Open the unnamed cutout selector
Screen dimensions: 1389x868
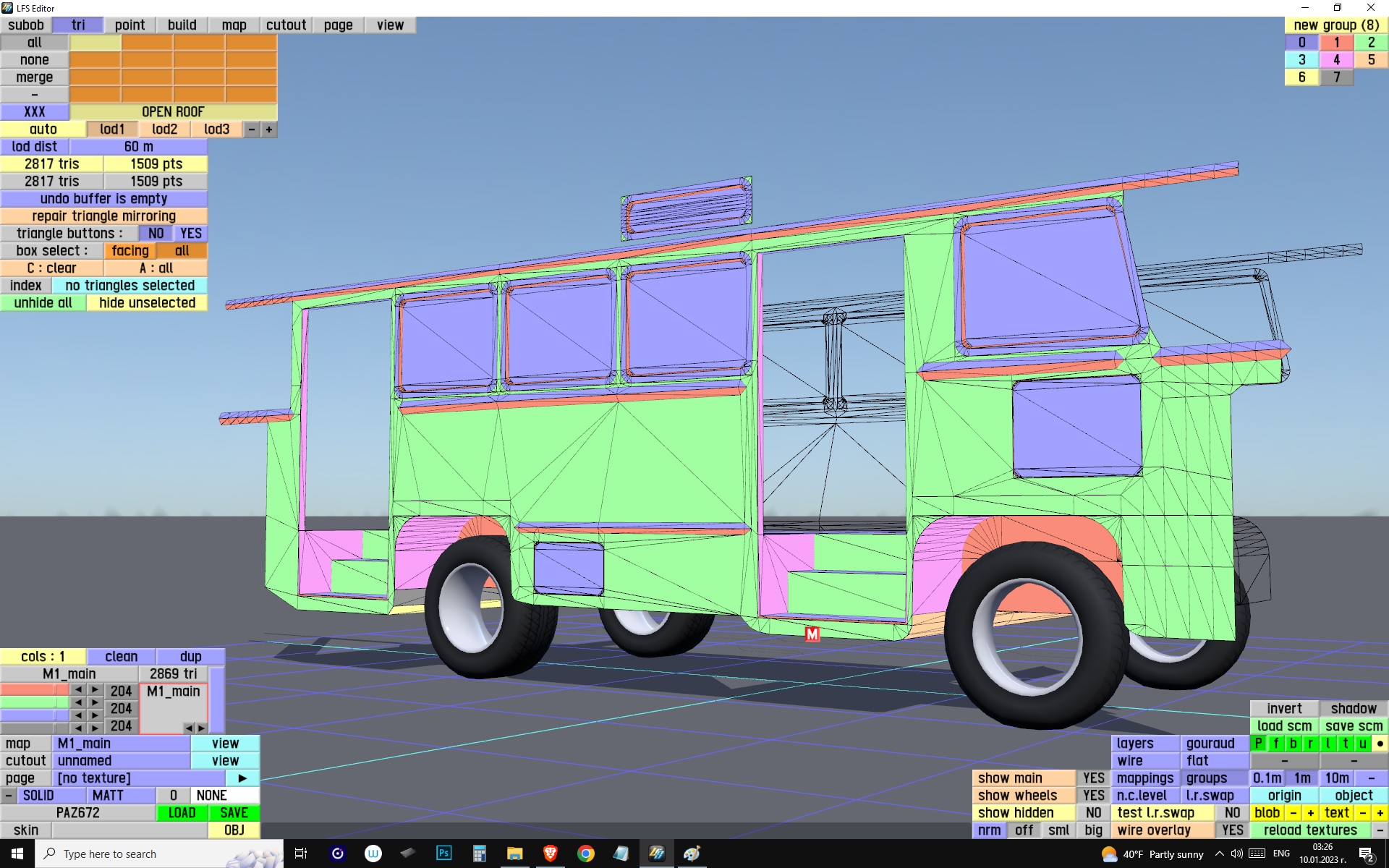pyautogui.click(x=122, y=761)
